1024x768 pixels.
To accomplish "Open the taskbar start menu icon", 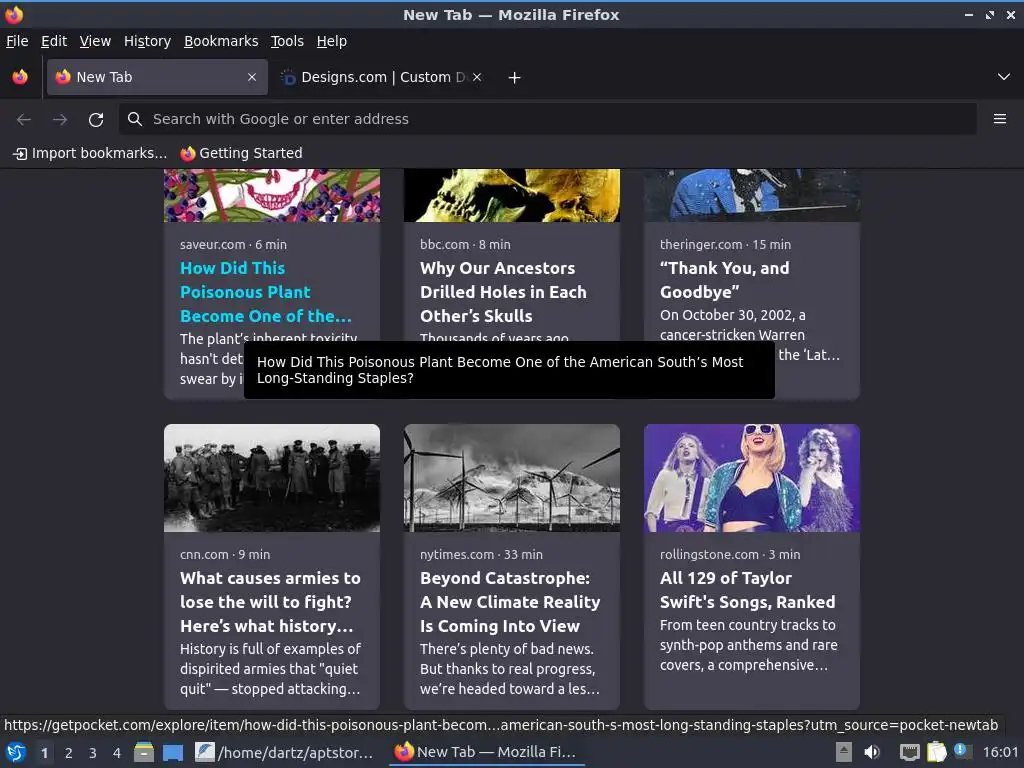I will (16, 753).
